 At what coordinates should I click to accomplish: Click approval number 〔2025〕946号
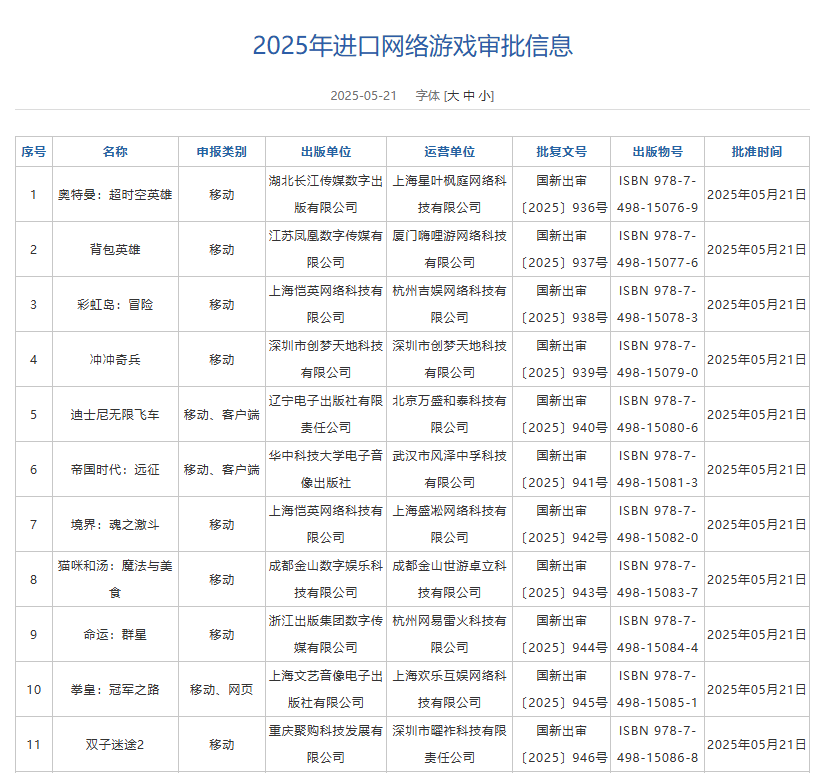pyautogui.click(x=564, y=758)
